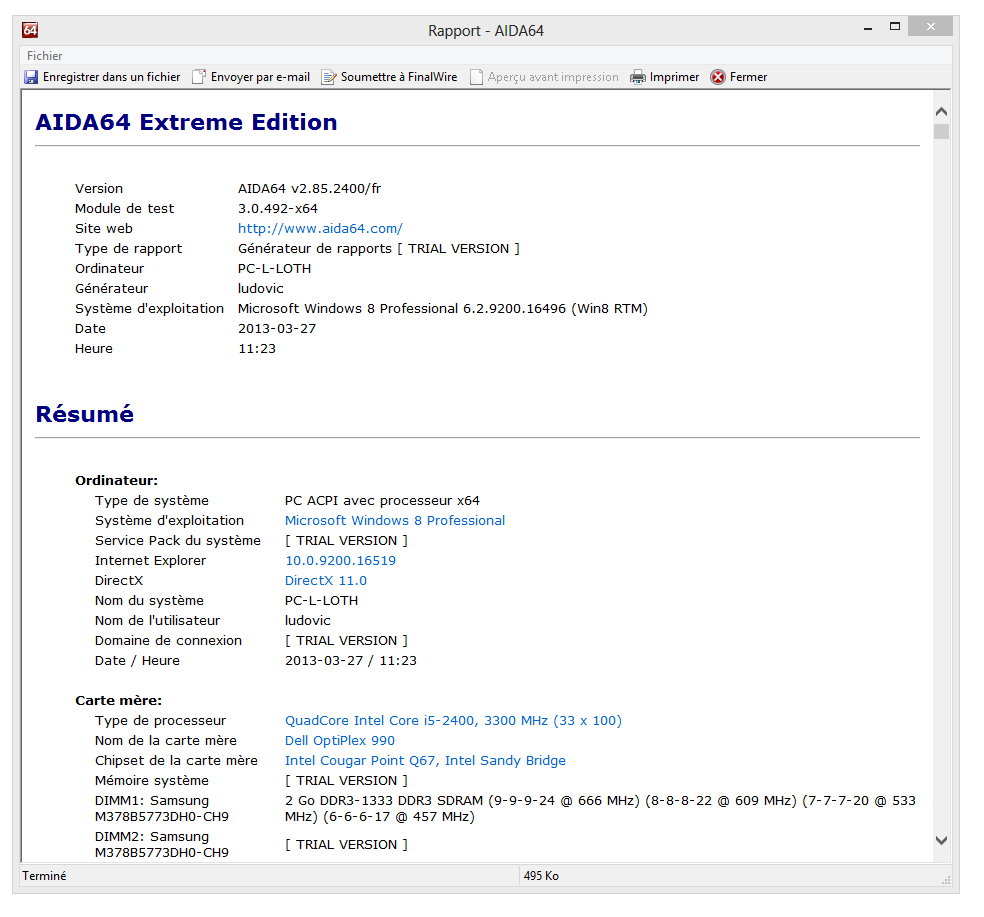Click the Ordinateur: section header

(117, 481)
